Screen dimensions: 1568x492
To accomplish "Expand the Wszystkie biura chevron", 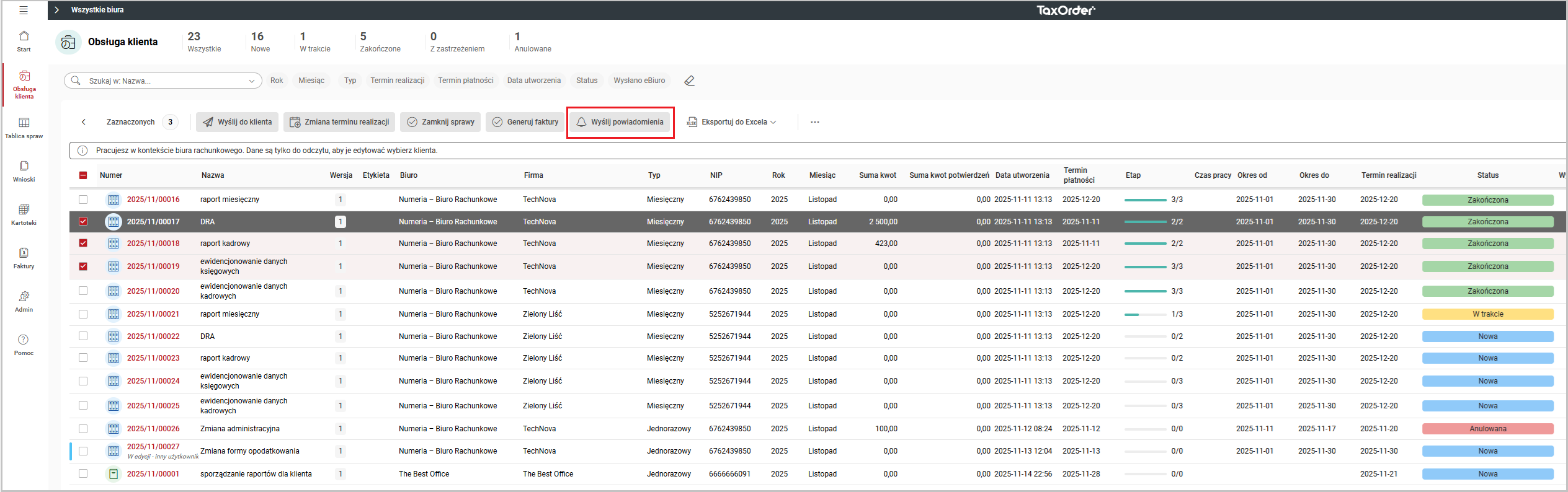I will click(56, 10).
